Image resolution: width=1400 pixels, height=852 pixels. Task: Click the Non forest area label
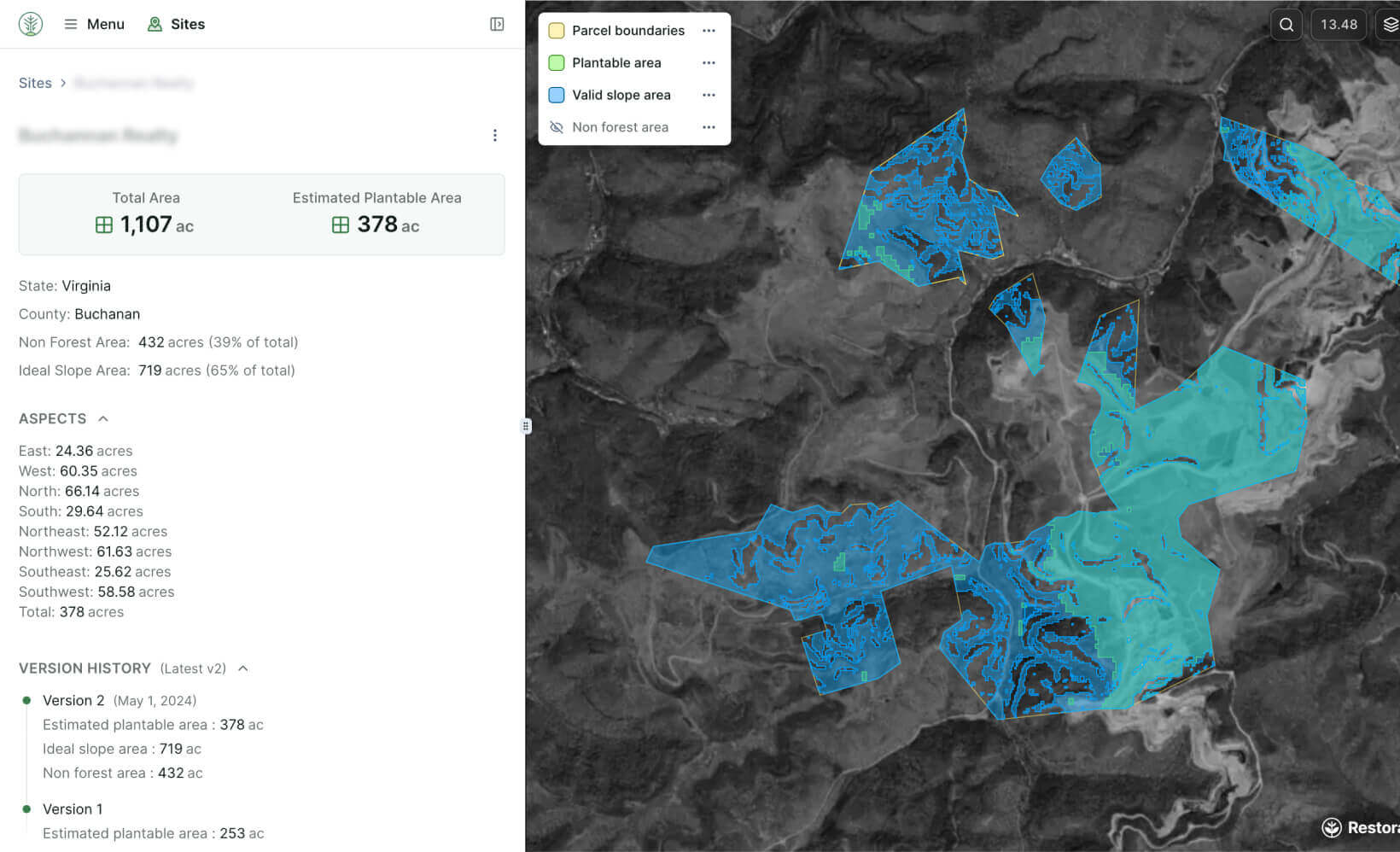(x=620, y=127)
